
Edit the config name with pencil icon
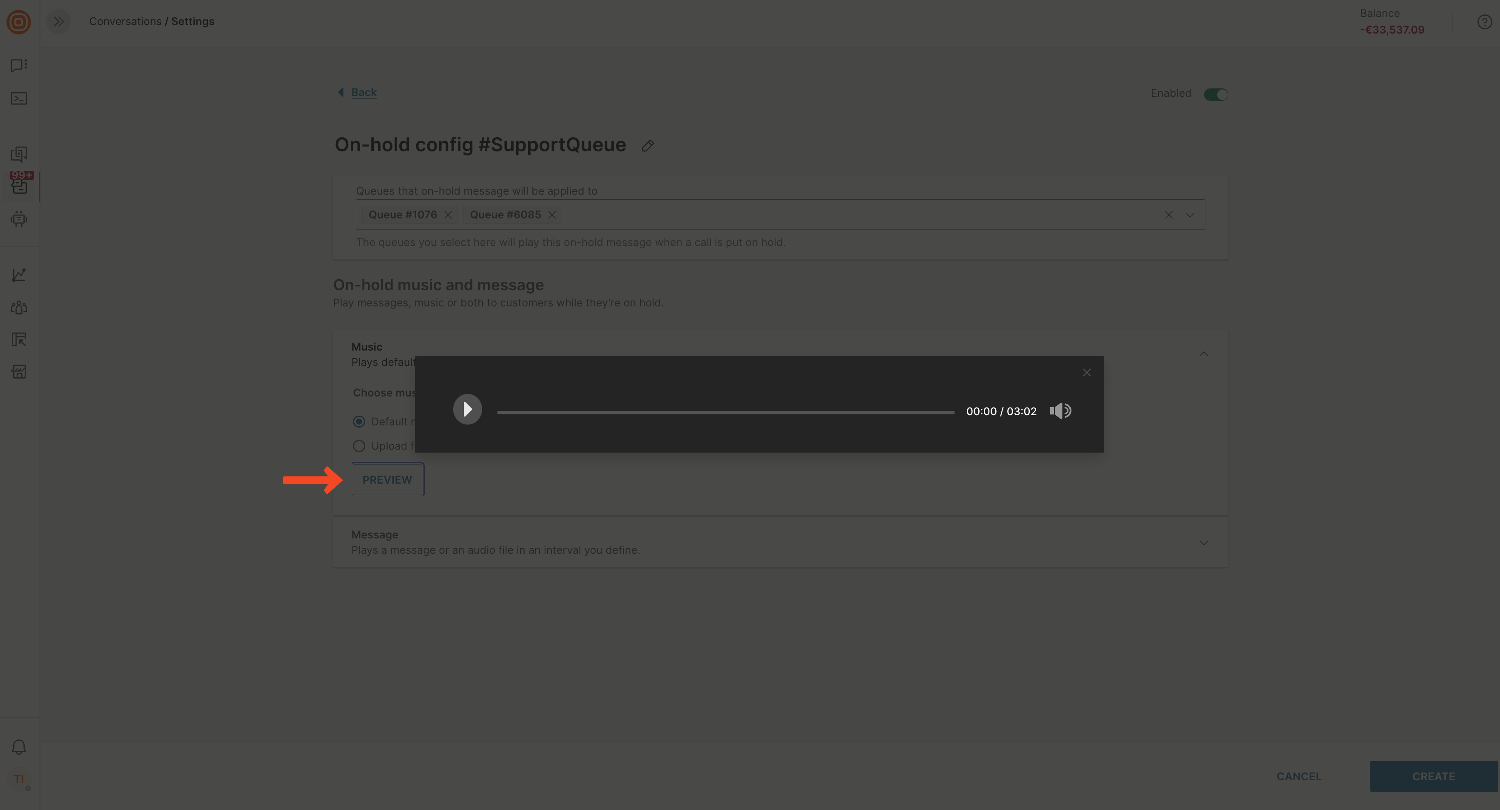648,146
